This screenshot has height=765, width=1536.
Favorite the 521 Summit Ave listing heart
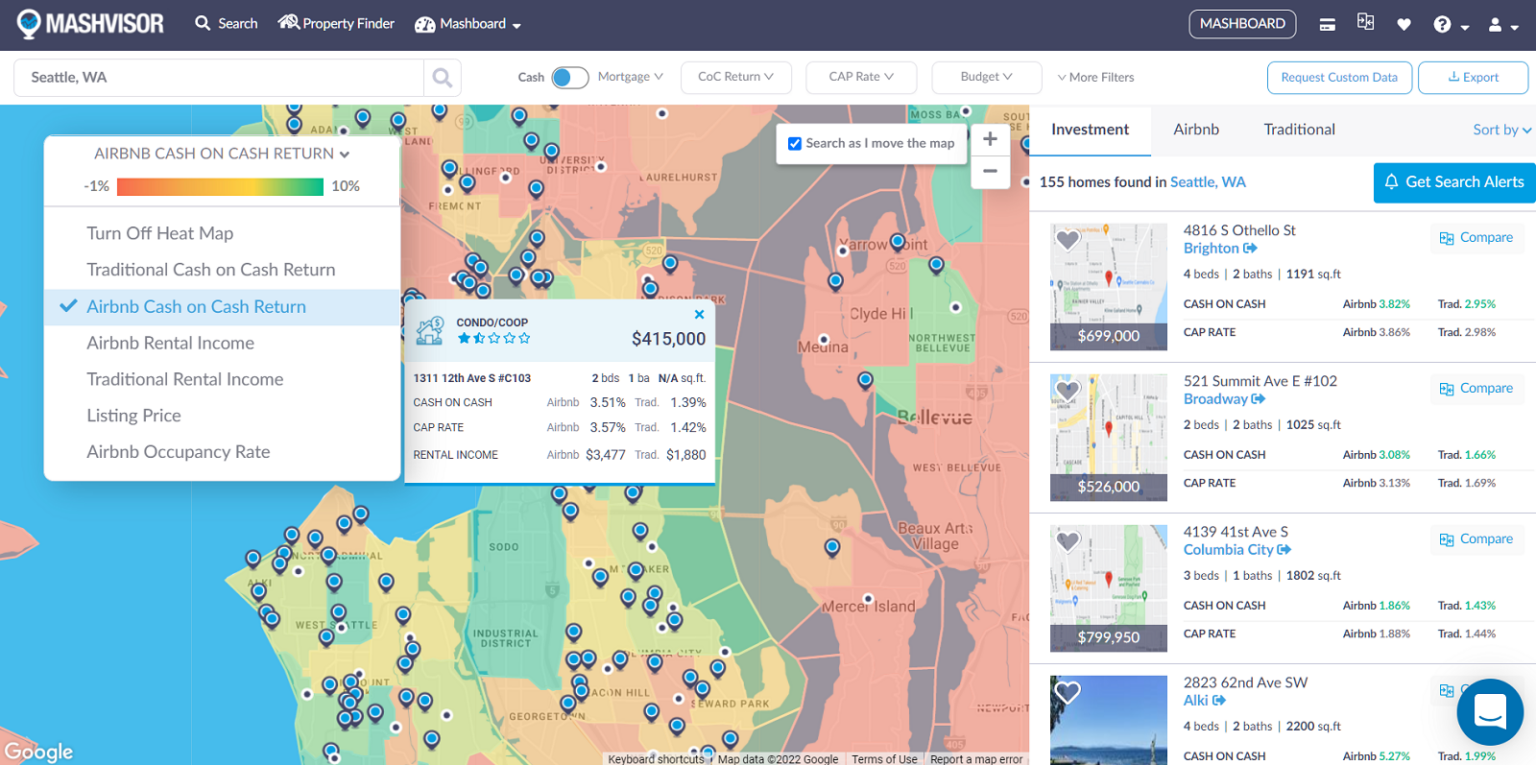1067,390
